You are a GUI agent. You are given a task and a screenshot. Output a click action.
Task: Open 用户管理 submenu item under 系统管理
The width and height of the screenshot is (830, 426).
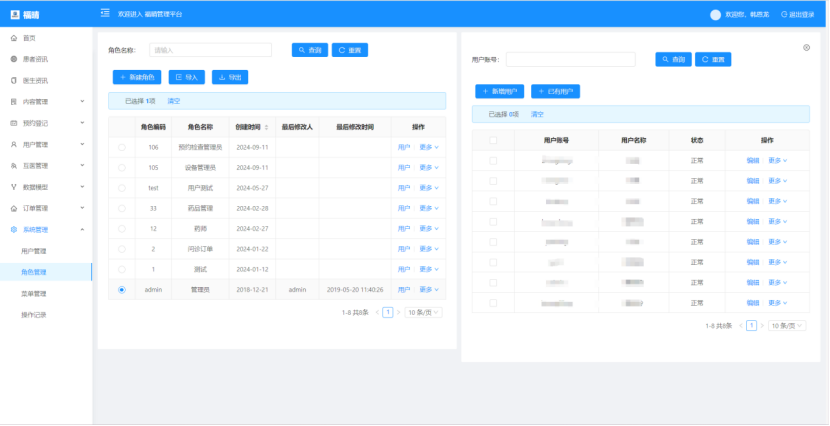(34, 251)
